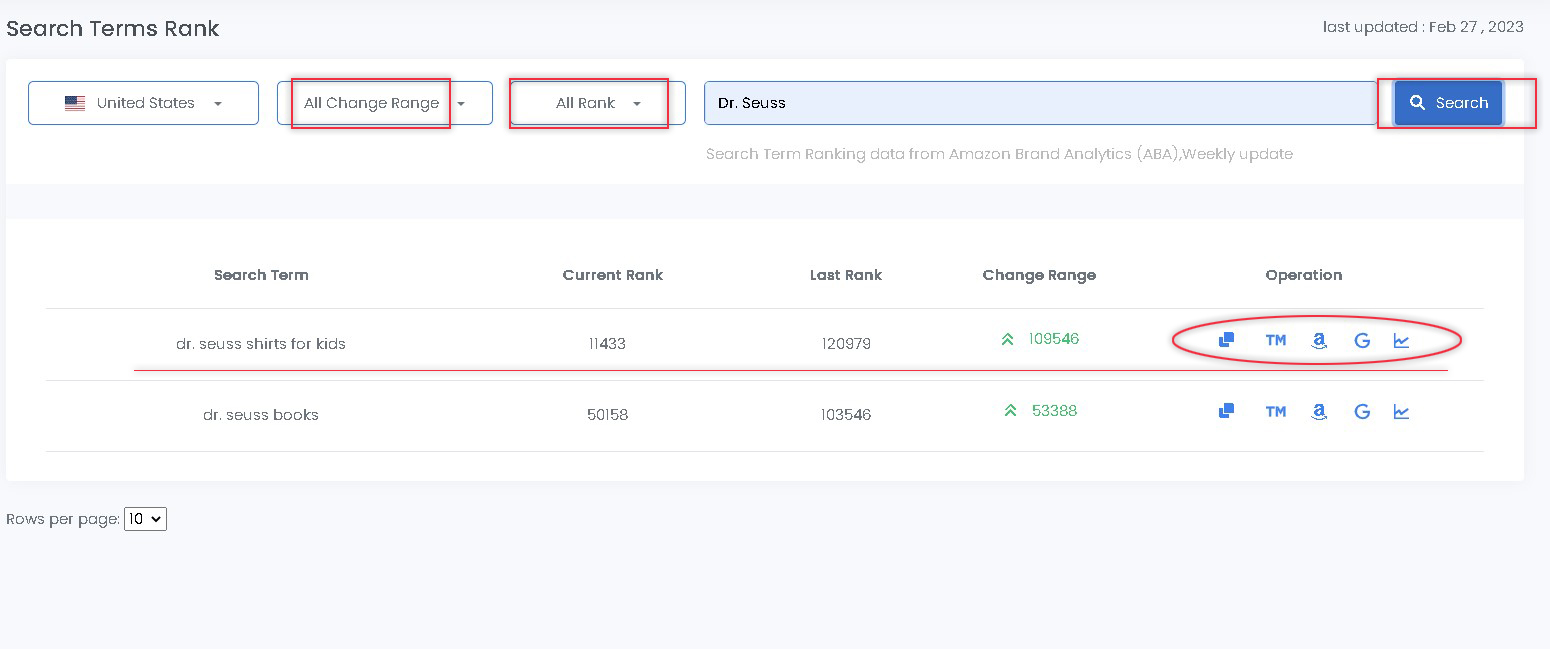1550x649 pixels.
Task: Click the Change Range column header
Action: tap(1039, 275)
